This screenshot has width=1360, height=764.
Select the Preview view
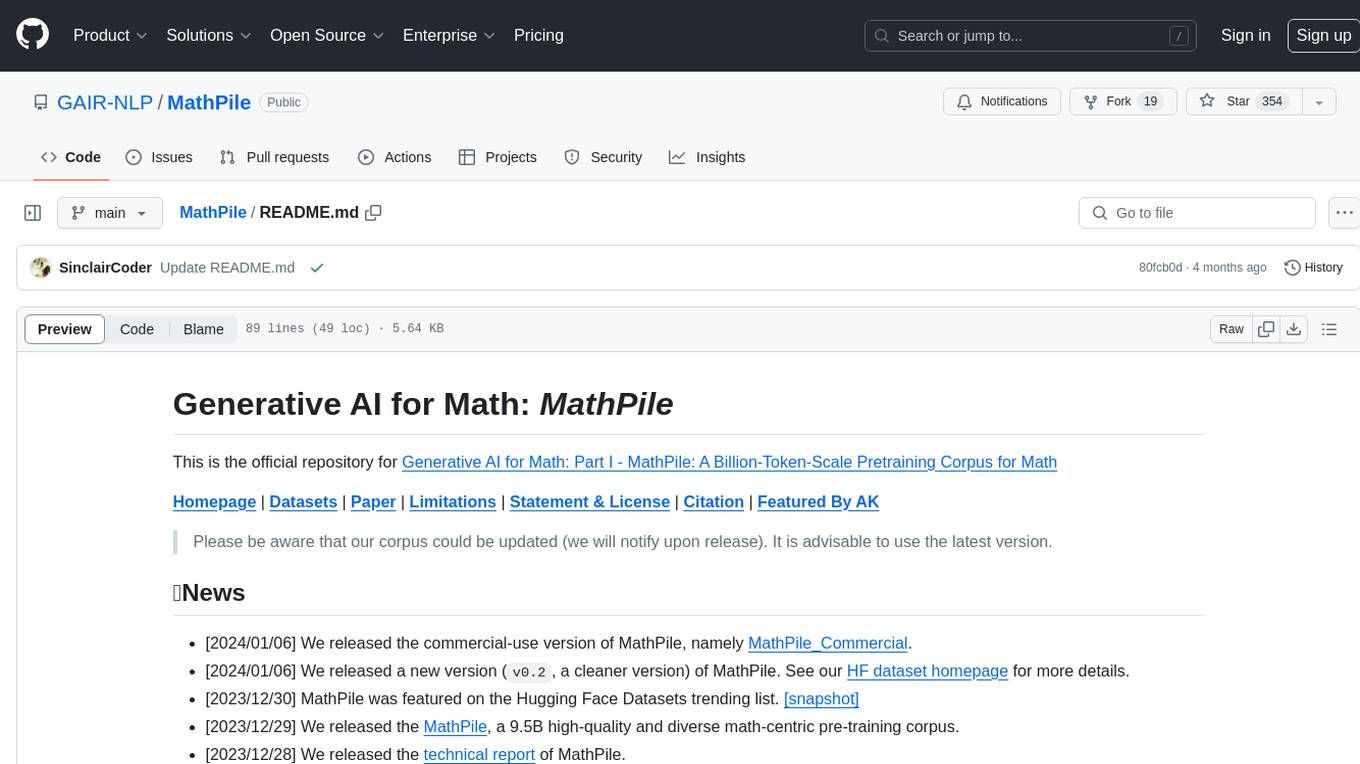[65, 329]
